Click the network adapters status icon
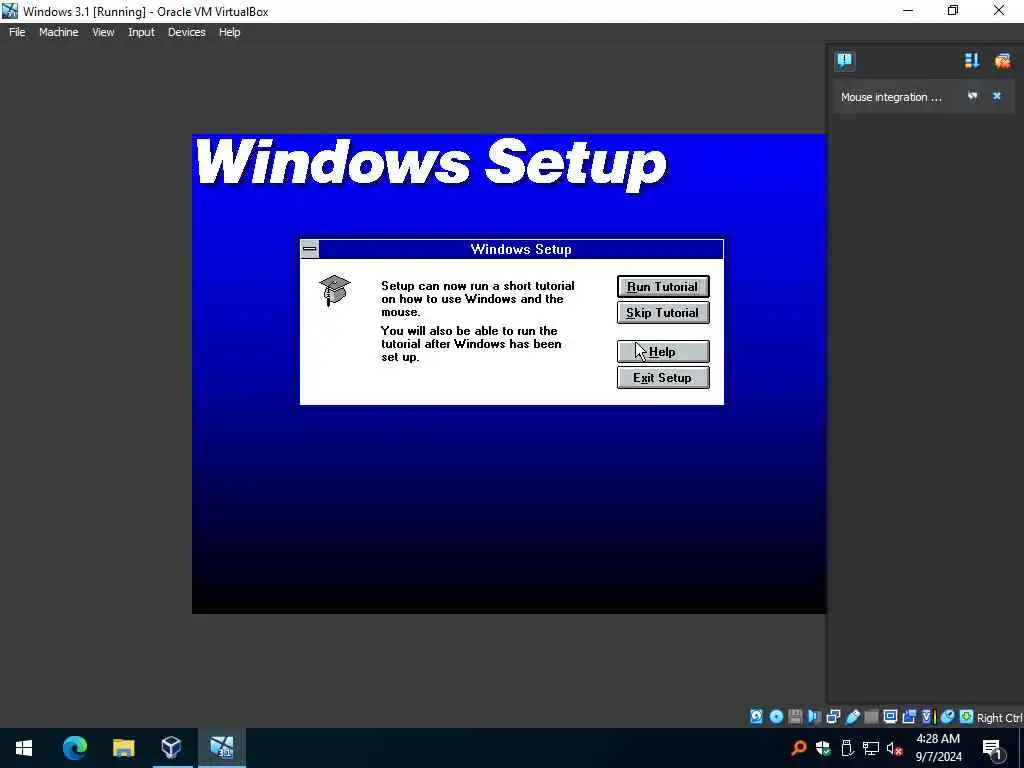1024x768 pixels. 833,716
